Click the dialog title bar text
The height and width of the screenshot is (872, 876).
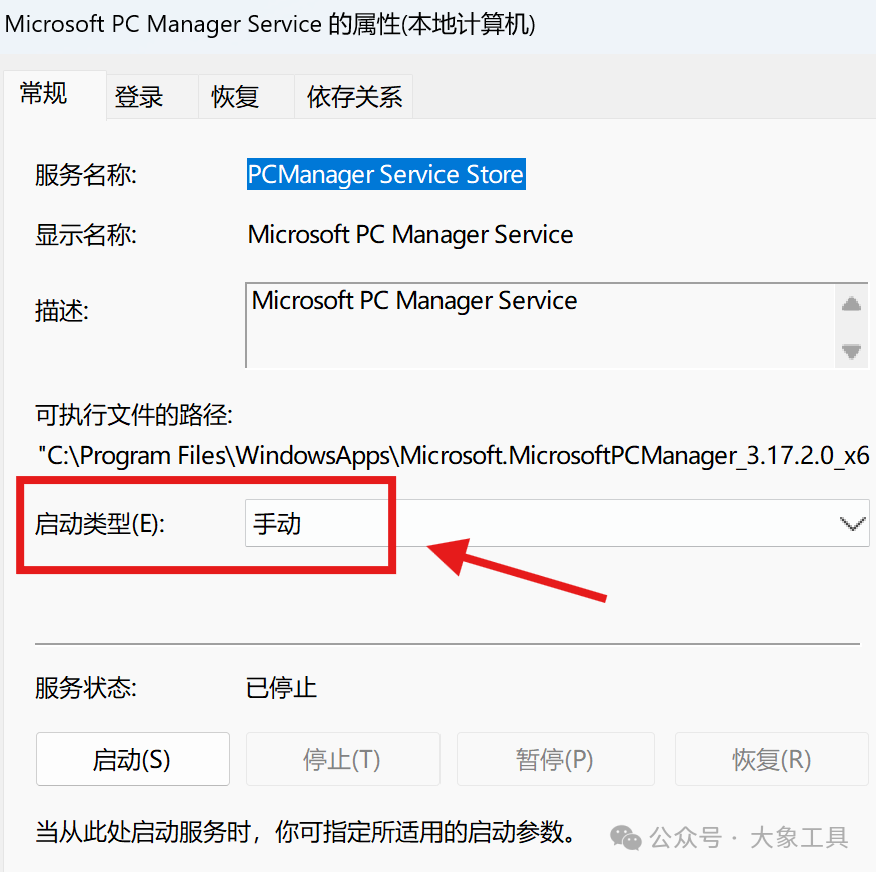click(x=271, y=25)
